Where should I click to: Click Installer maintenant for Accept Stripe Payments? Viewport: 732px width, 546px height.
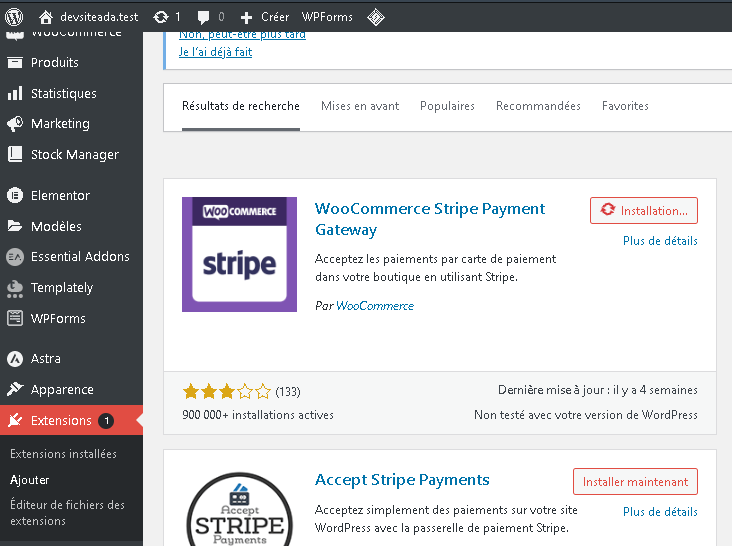point(635,482)
